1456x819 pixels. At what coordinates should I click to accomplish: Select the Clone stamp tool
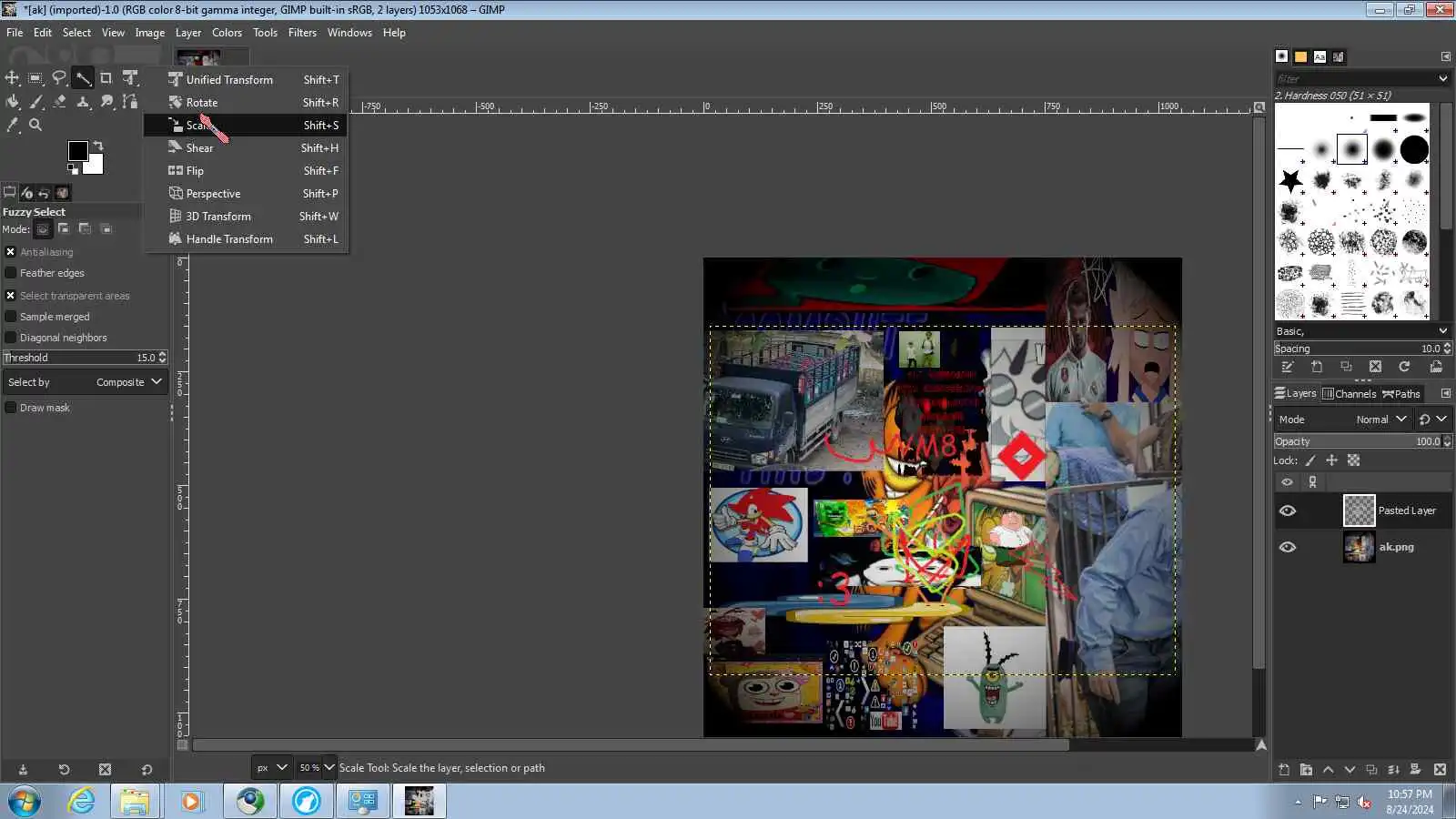pos(83,102)
